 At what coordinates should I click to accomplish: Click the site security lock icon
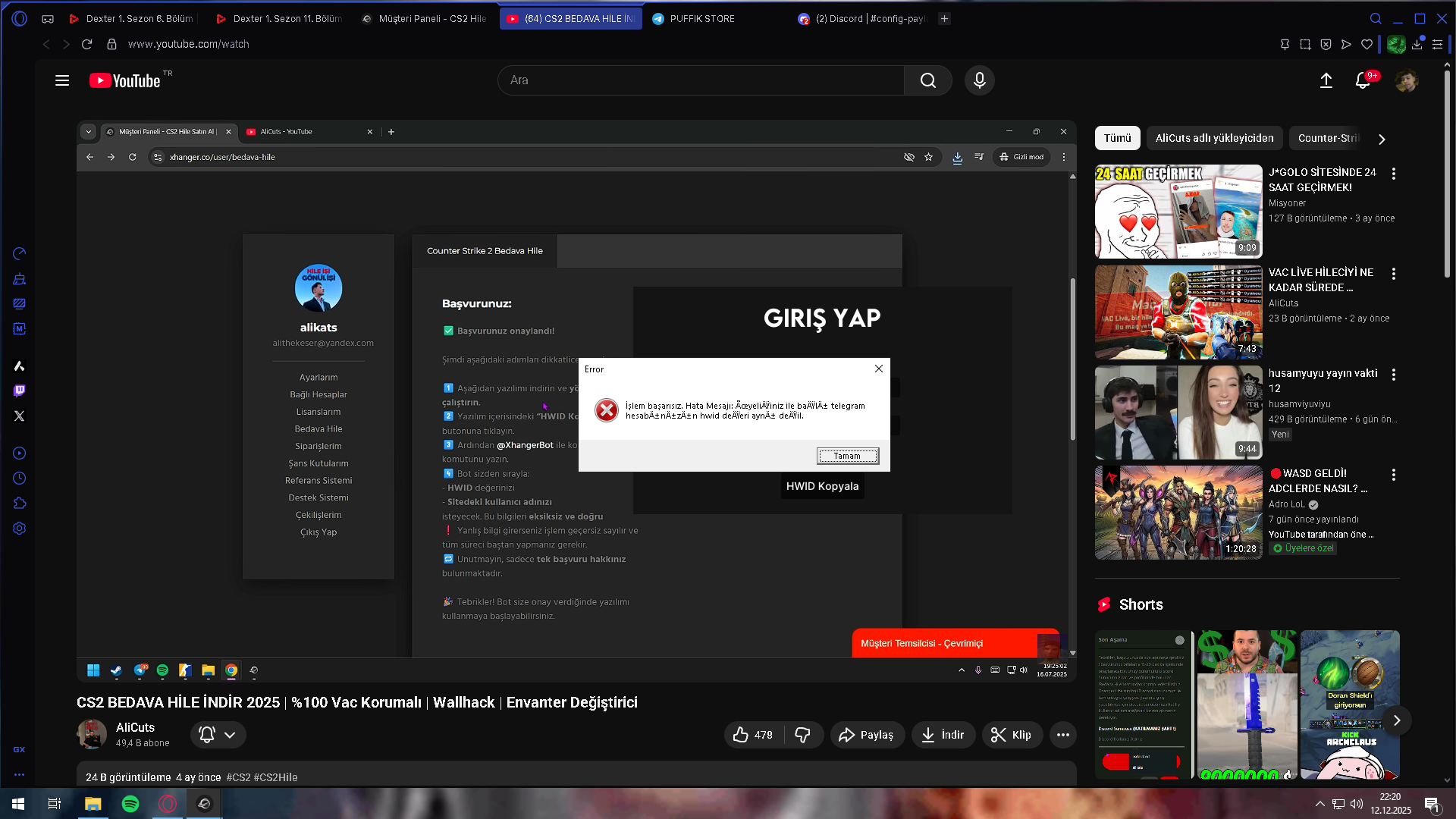click(111, 44)
